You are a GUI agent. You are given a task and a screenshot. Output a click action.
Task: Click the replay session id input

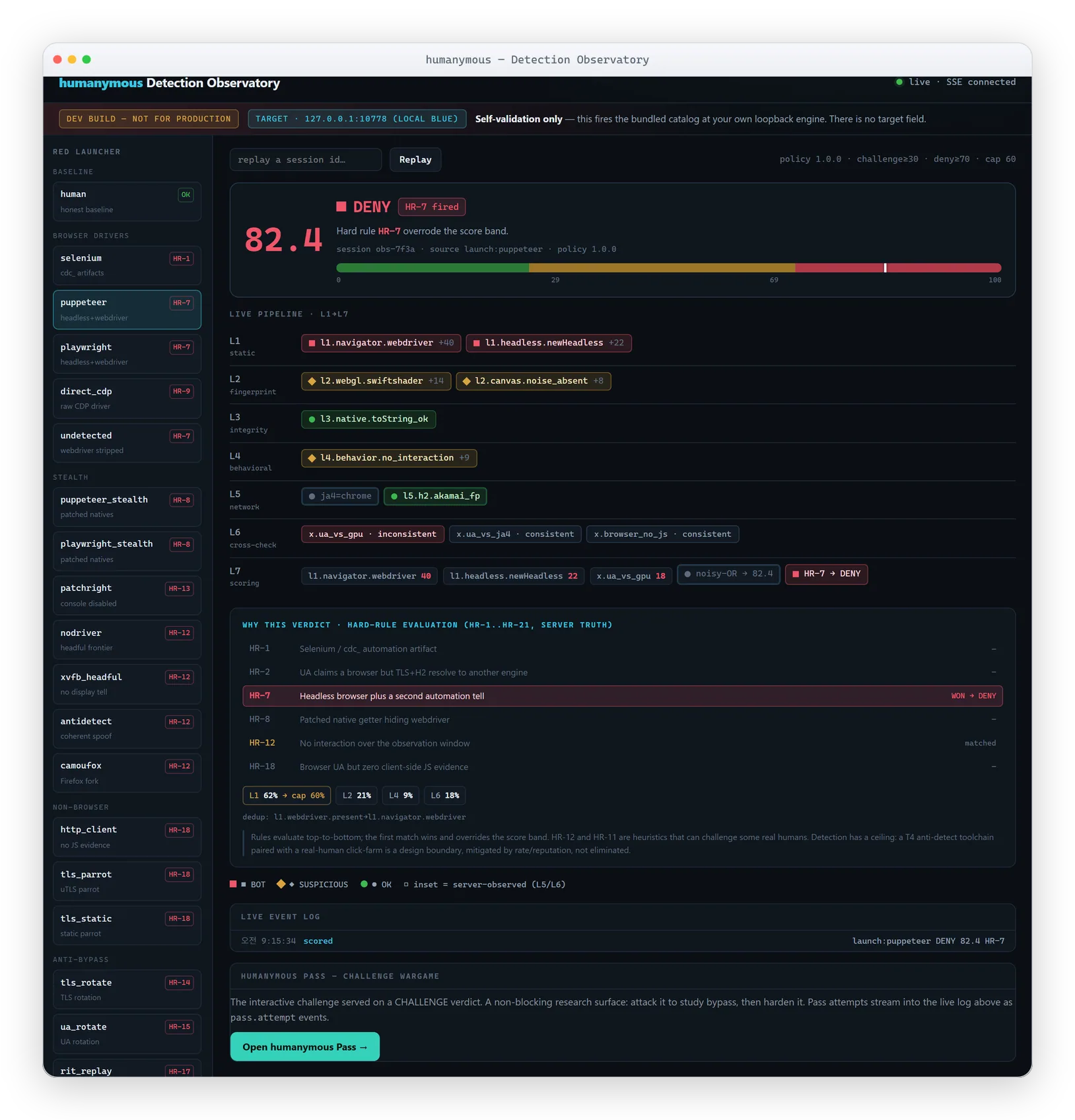[306, 160]
